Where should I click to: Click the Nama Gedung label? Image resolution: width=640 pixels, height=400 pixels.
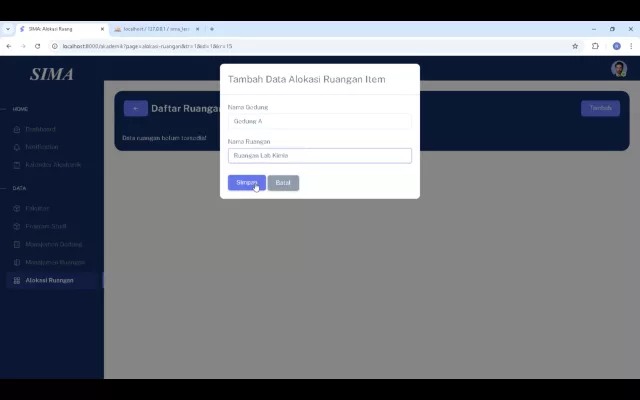click(248, 107)
